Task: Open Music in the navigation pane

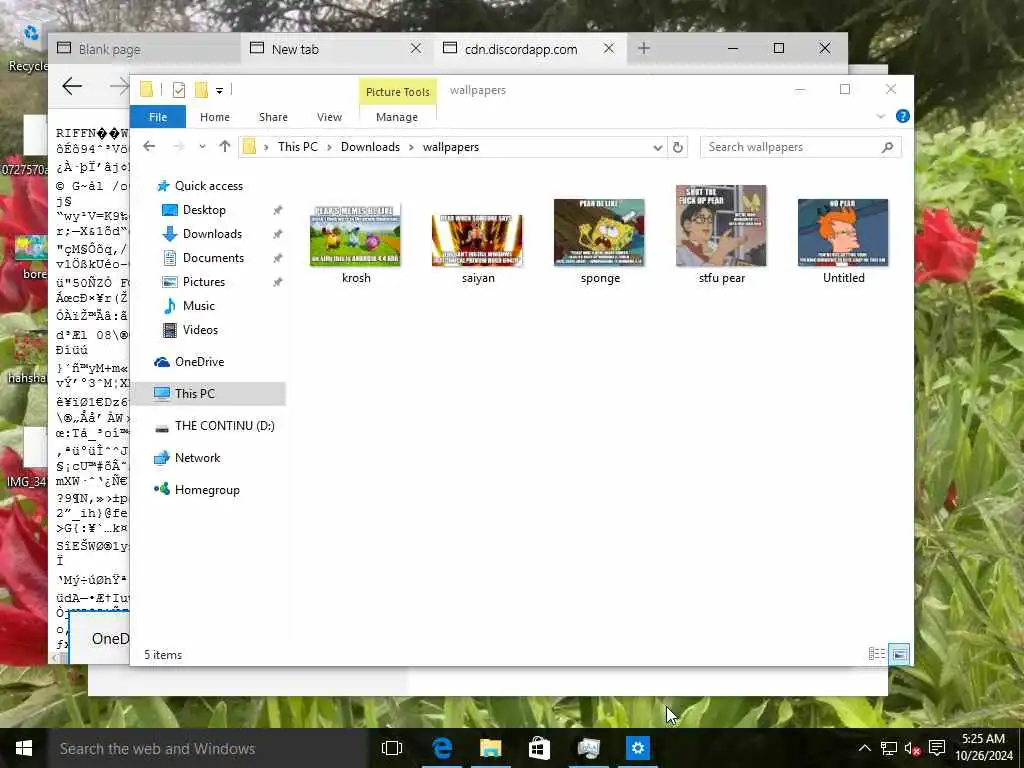Action: click(199, 306)
